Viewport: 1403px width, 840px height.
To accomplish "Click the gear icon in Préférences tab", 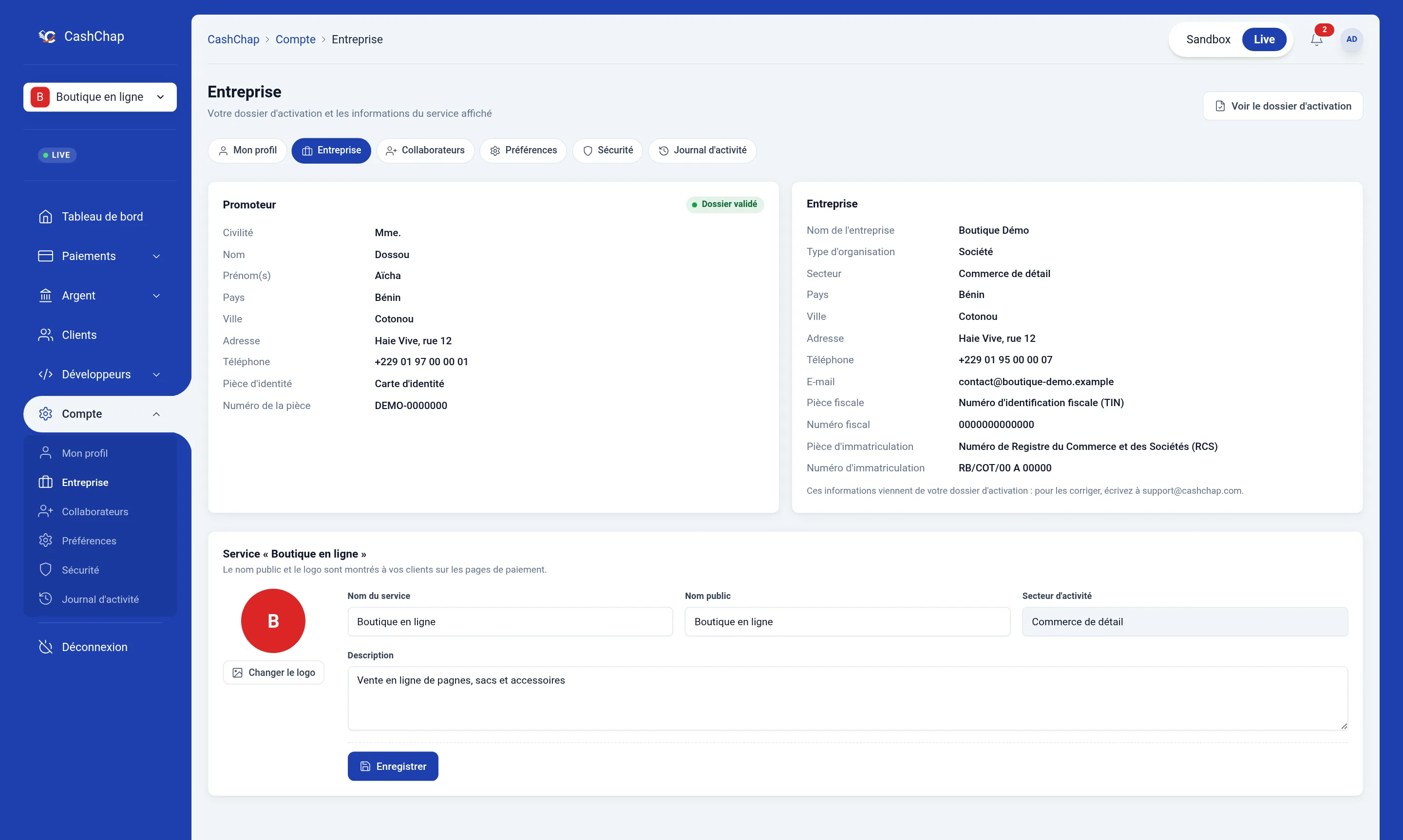I will click(495, 150).
